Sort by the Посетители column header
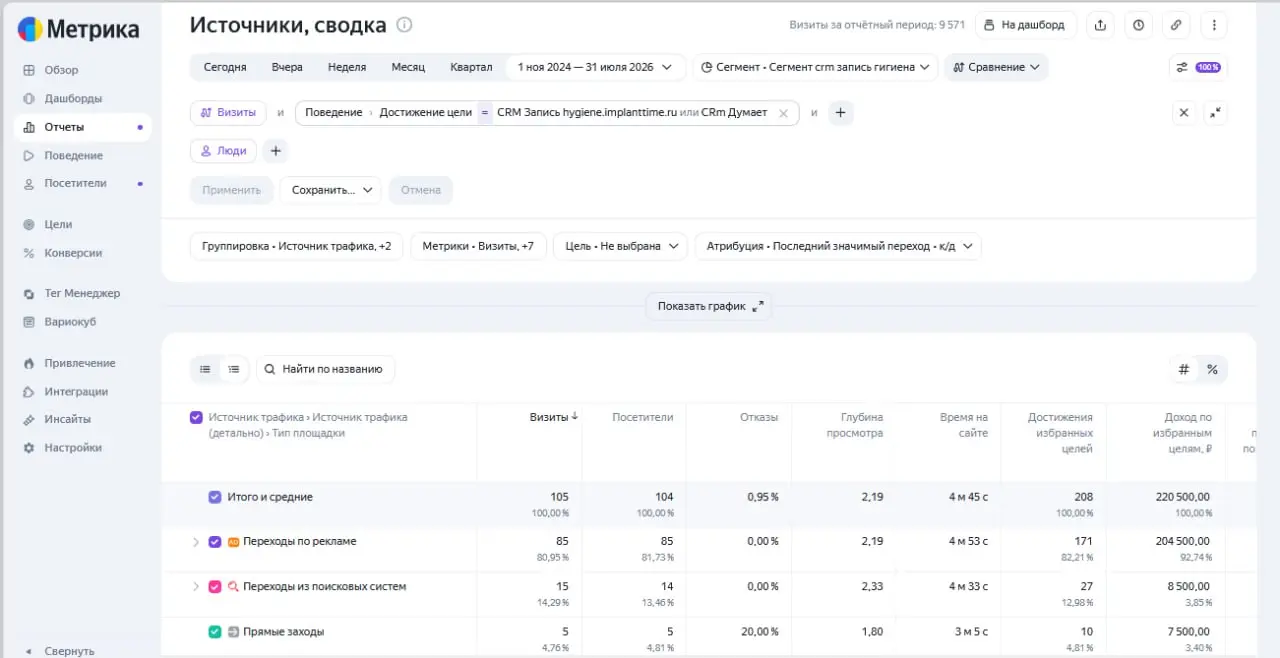 point(642,417)
